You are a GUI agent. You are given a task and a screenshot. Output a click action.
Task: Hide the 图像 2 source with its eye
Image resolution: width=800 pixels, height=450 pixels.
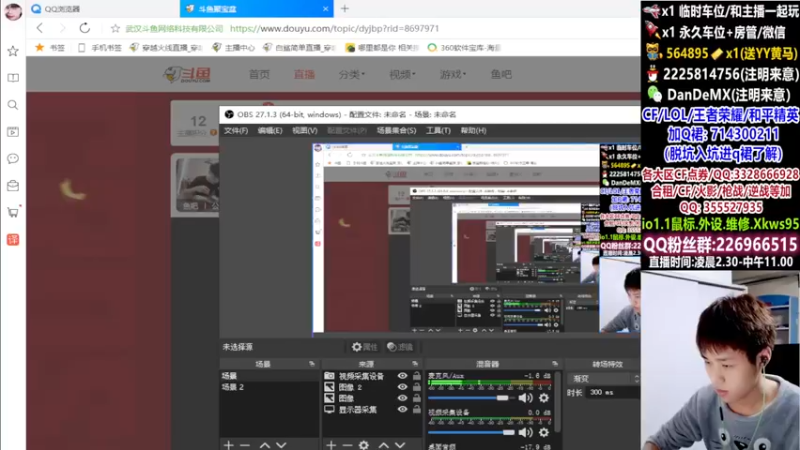(x=403, y=387)
